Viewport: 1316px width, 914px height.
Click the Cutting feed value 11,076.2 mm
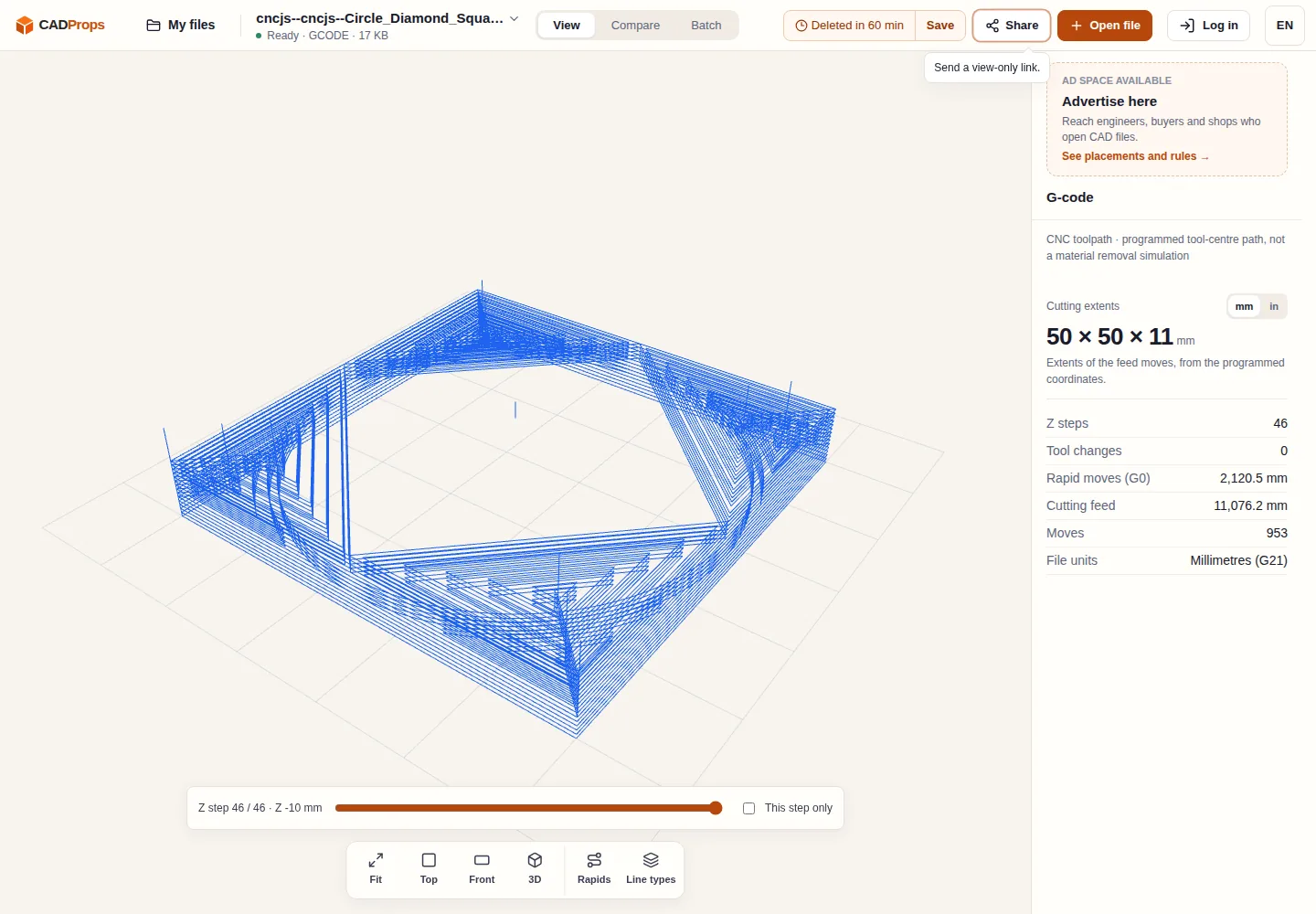(1250, 505)
